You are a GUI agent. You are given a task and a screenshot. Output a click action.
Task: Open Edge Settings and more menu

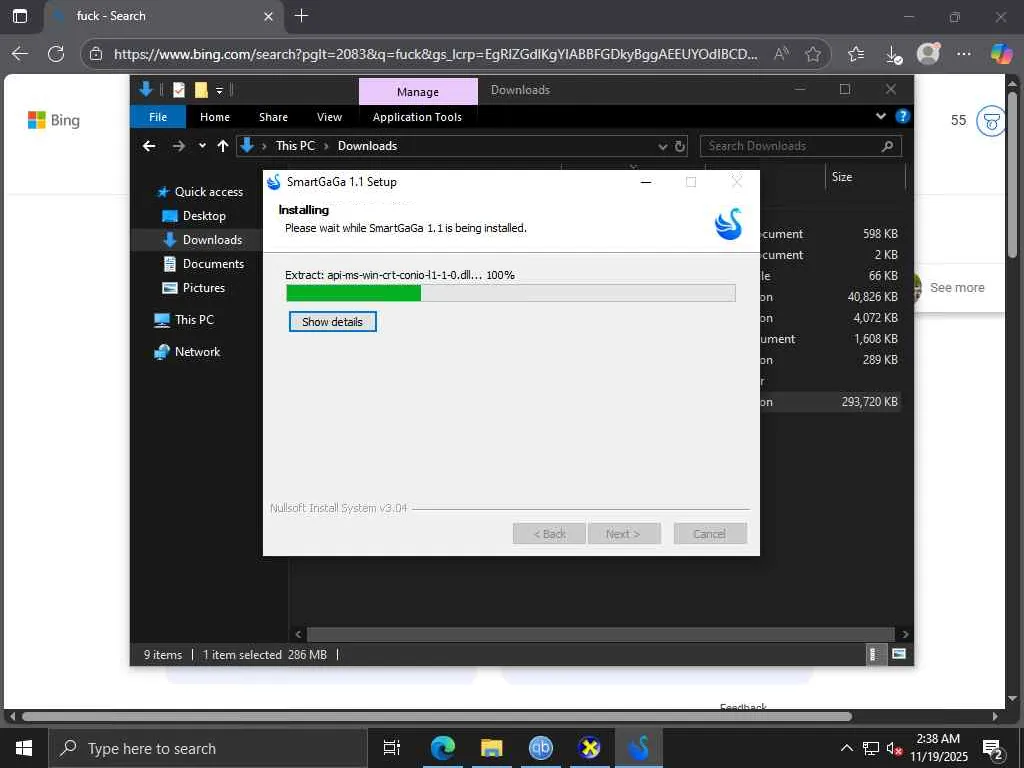tap(963, 54)
